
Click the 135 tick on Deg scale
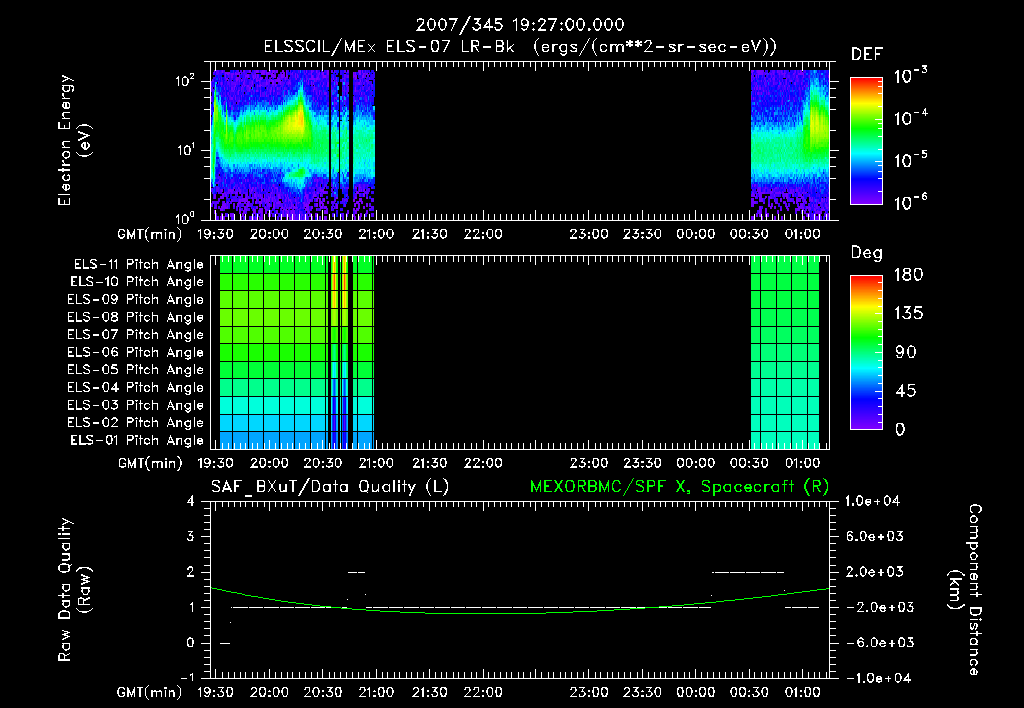tap(908, 314)
